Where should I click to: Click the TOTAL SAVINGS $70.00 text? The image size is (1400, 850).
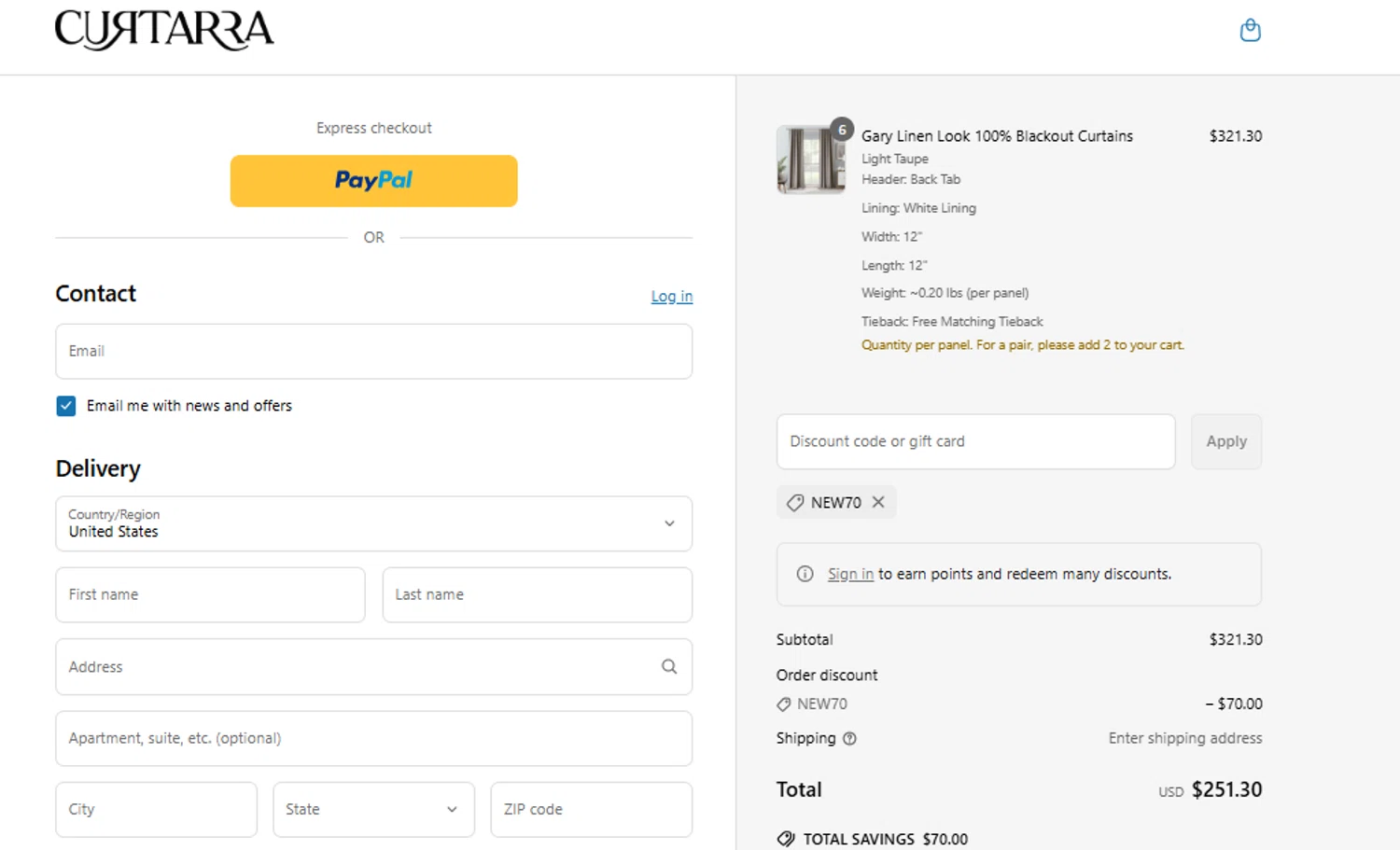coord(886,839)
